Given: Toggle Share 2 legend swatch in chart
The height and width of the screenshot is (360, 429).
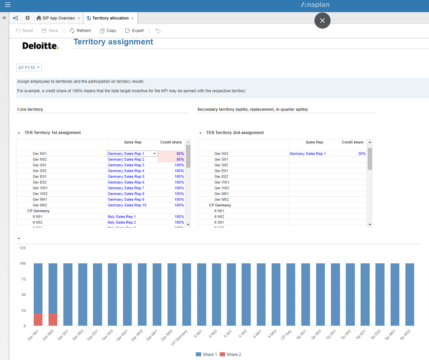Looking at the screenshot, I should (223, 354).
